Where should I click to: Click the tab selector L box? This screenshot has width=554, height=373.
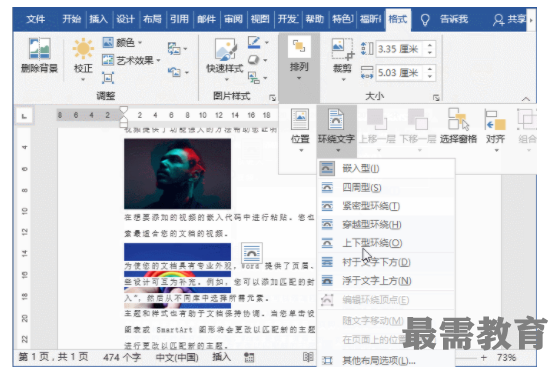(x=24, y=116)
